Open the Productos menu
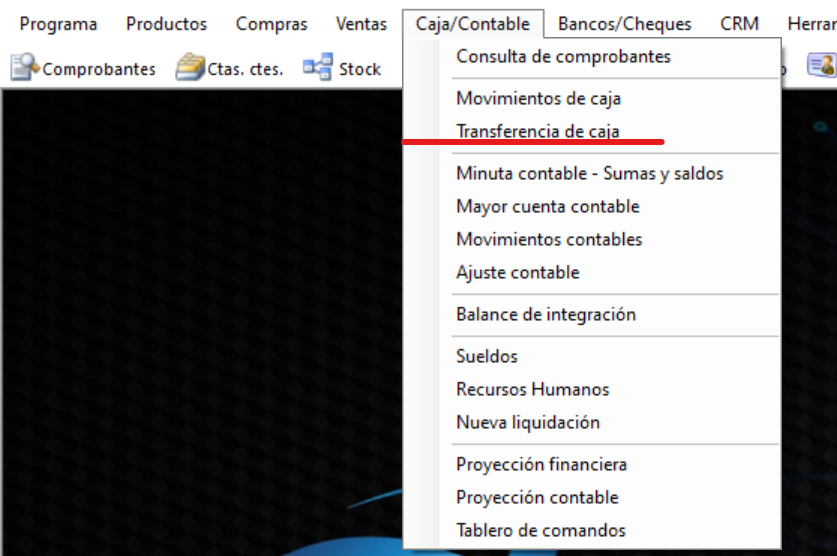Screen dimensions: 837x556 (x=166, y=24)
